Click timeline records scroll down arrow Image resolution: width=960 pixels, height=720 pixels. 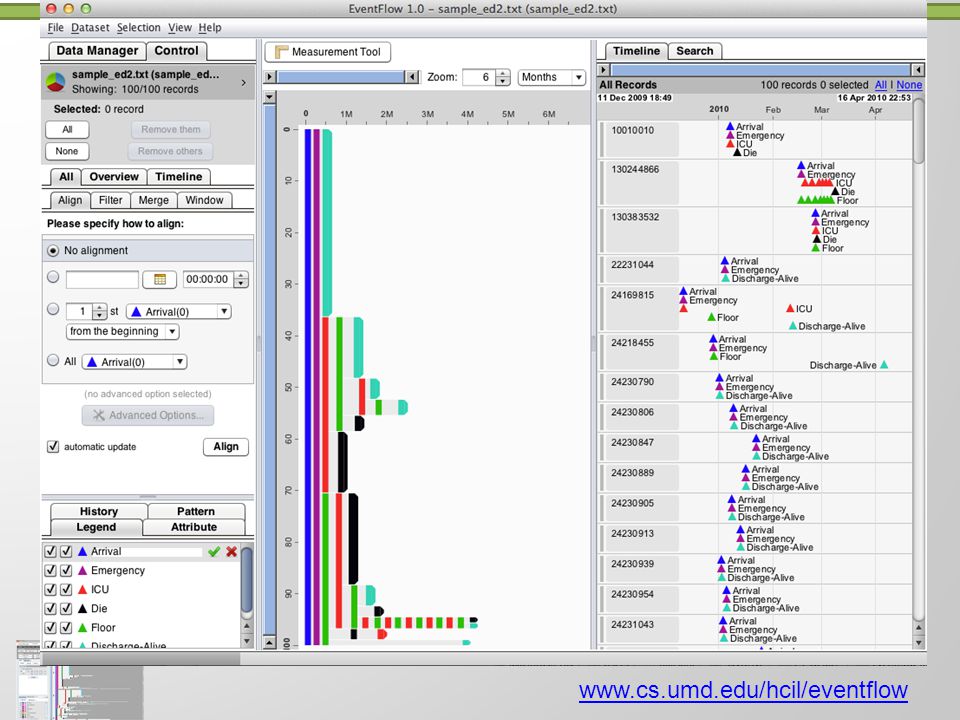click(918, 643)
